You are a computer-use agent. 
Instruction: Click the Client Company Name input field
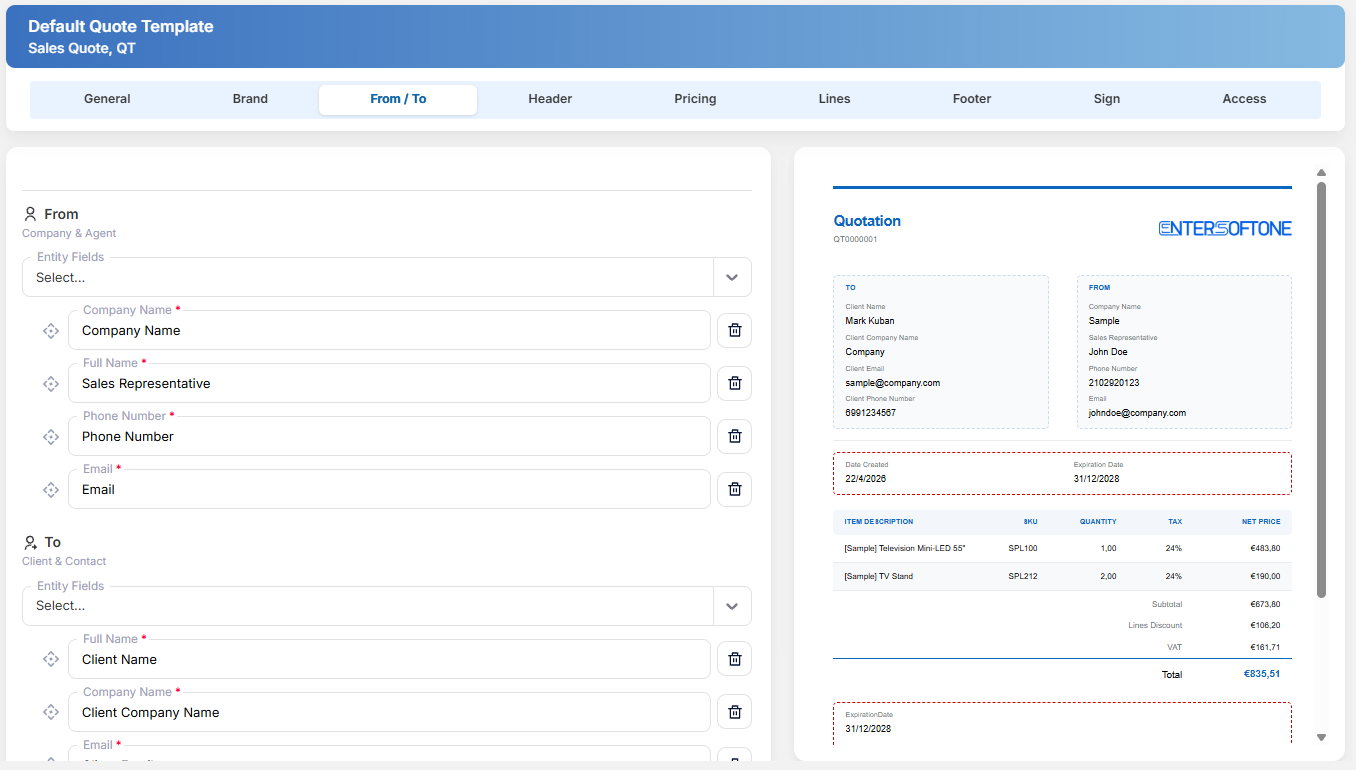pos(389,712)
